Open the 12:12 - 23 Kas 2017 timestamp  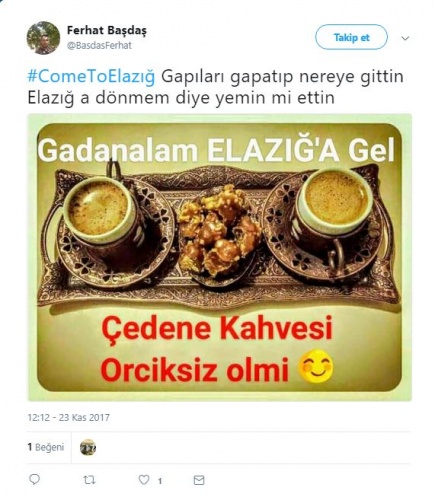69,417
